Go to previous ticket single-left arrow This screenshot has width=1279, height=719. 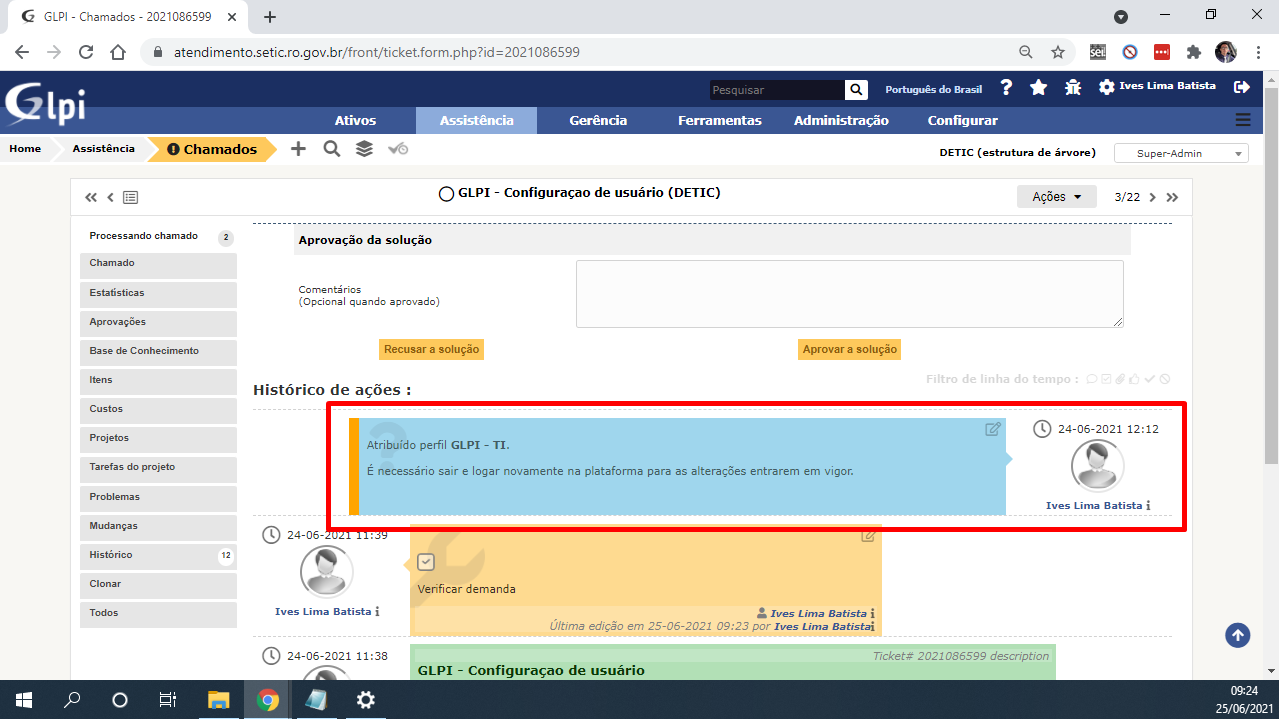111,198
